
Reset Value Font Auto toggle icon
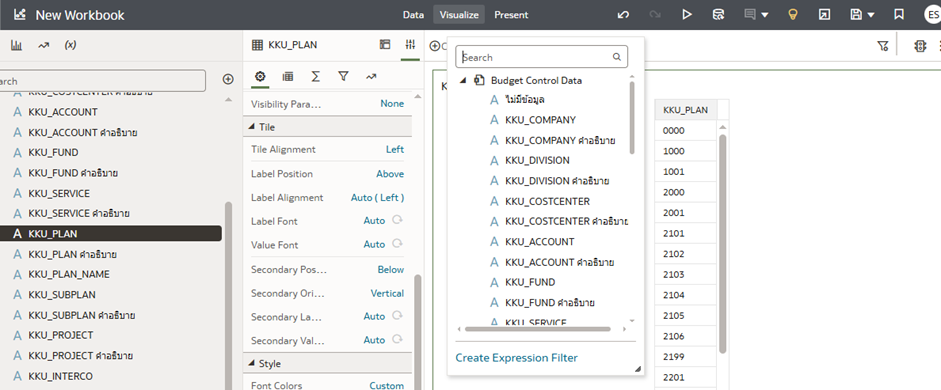[x=397, y=244]
